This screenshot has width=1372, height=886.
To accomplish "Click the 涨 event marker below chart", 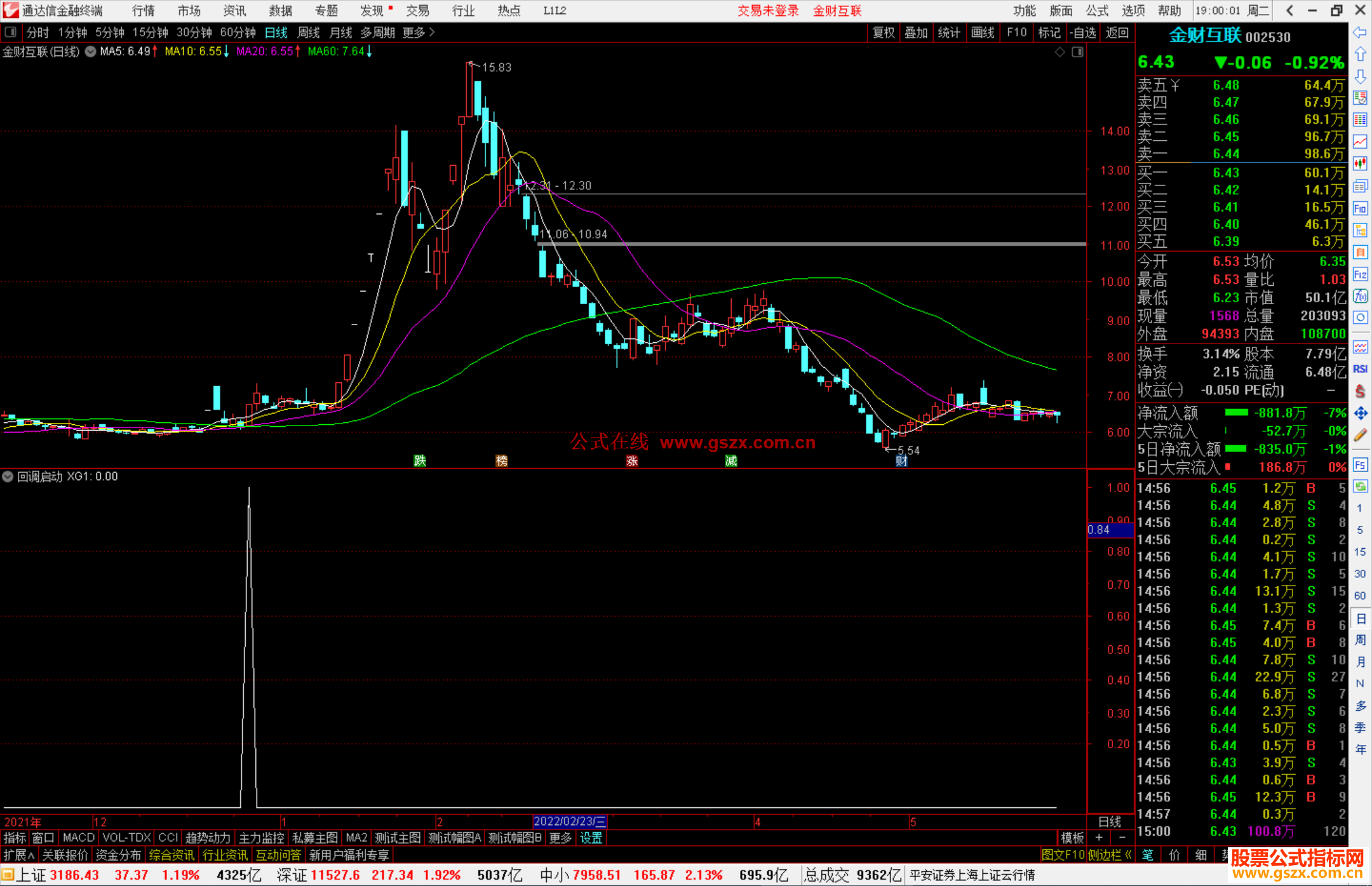I will pyautogui.click(x=631, y=461).
